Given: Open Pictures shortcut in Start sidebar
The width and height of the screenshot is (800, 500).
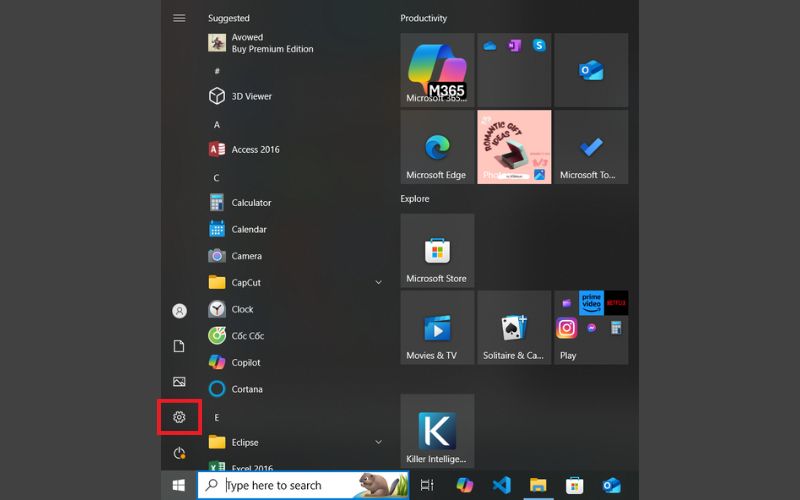Looking at the screenshot, I should tap(179, 382).
